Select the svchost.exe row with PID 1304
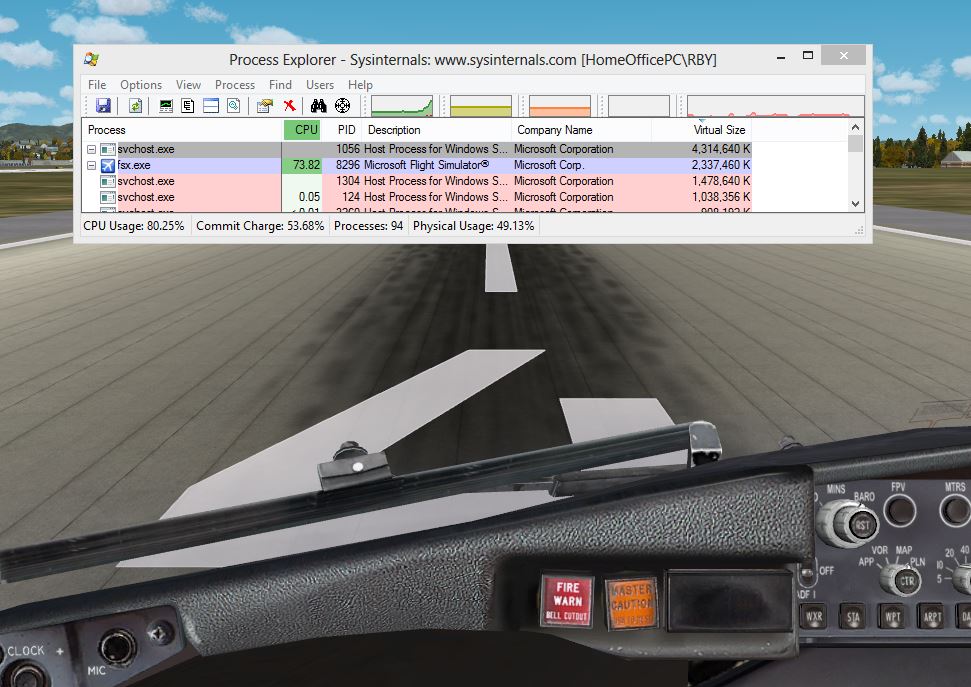The width and height of the screenshot is (971, 687). (417, 182)
